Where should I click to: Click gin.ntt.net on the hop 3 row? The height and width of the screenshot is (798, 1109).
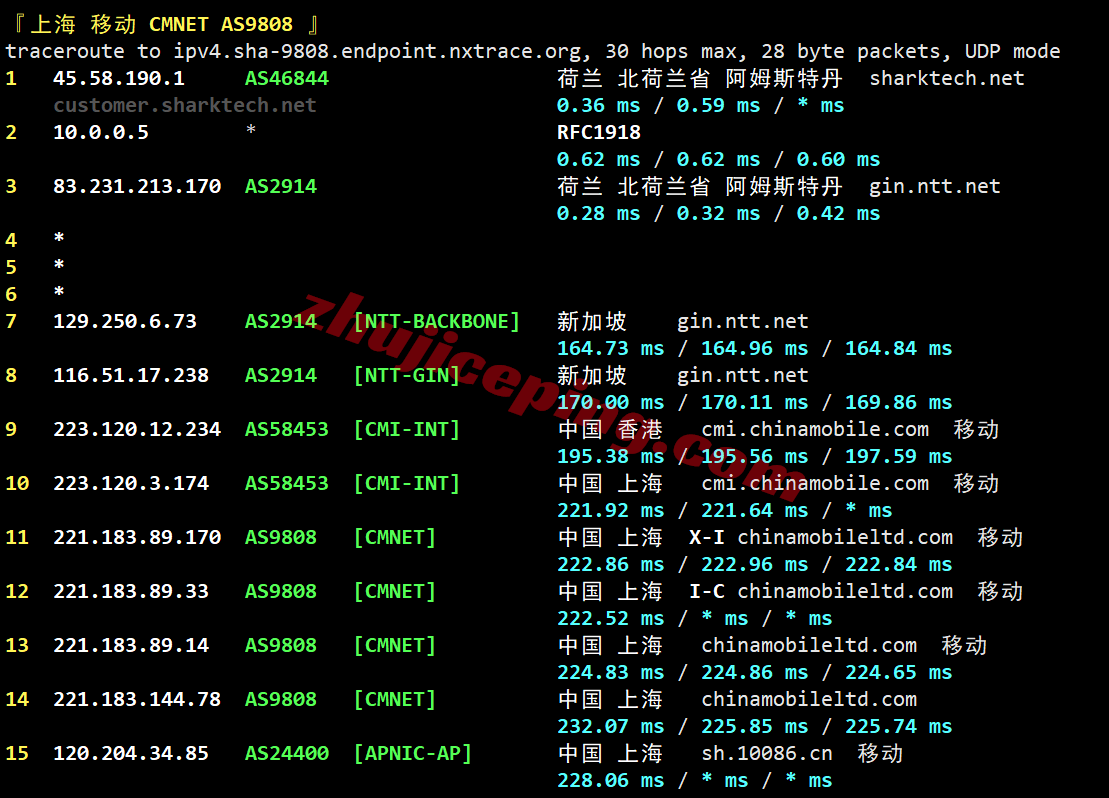pos(934,187)
